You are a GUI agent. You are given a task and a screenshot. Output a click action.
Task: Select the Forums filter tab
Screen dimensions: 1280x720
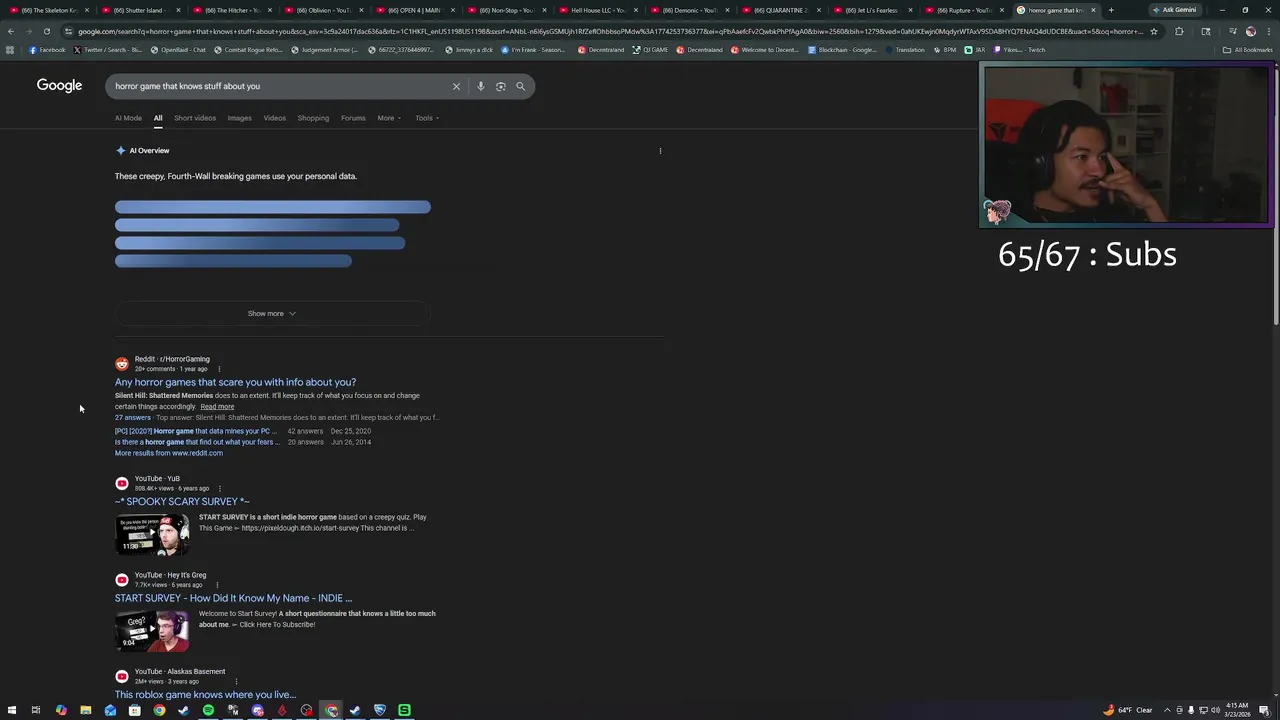(x=353, y=118)
